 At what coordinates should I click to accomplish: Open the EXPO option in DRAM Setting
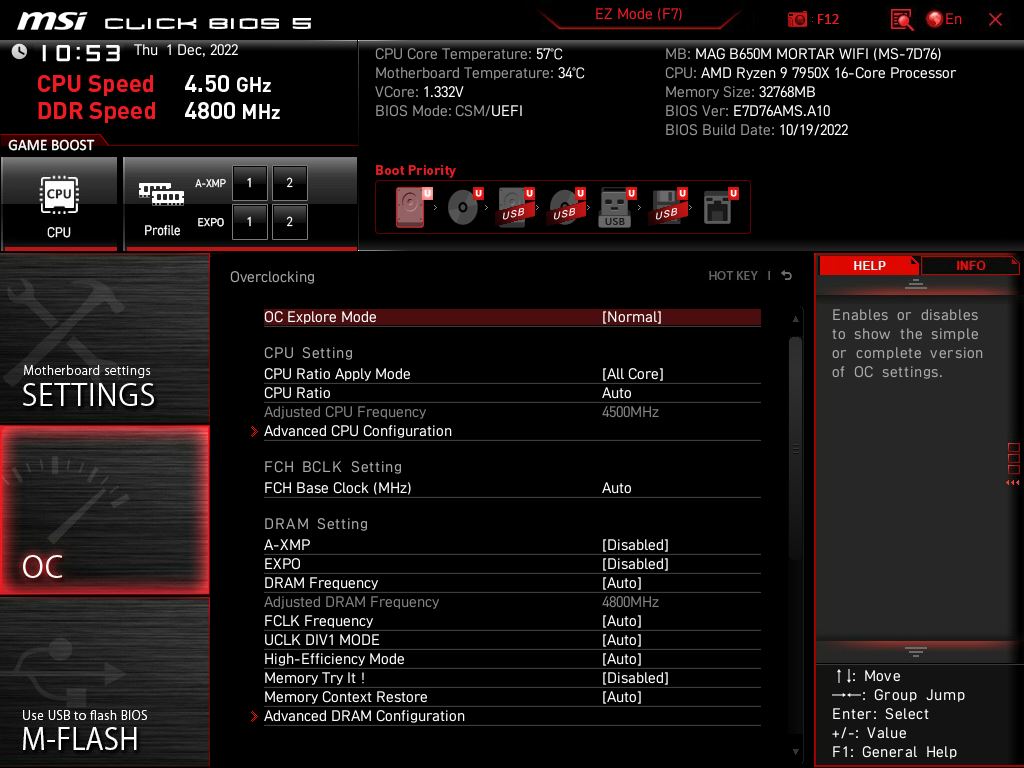tap(512, 564)
